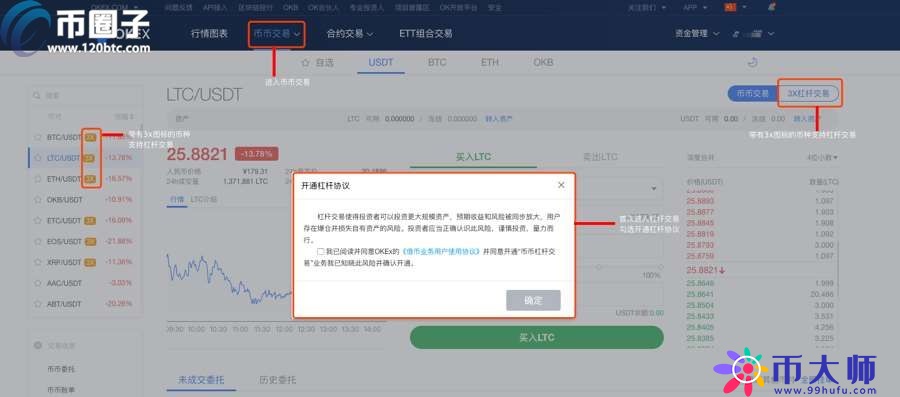Open the ETT组合交易 menu item

[x=425, y=34]
